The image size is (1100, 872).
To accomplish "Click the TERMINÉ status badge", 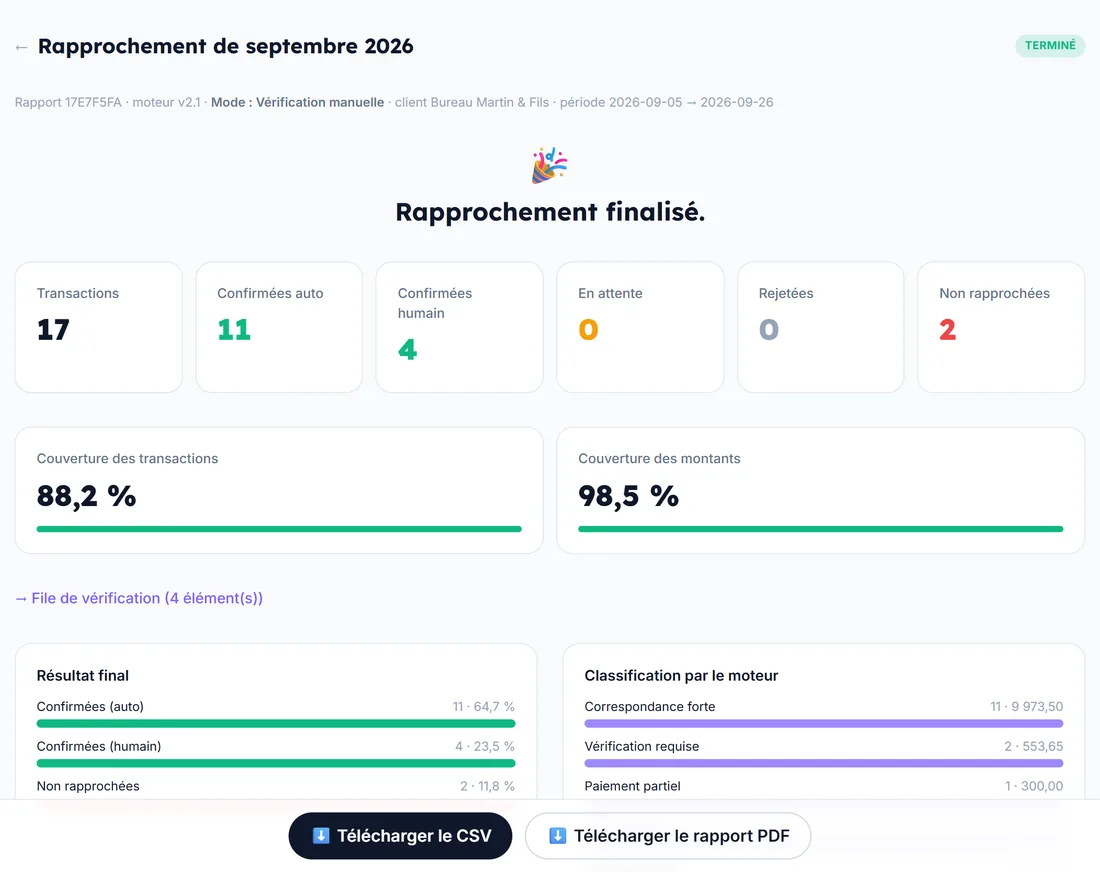I will [x=1050, y=46].
